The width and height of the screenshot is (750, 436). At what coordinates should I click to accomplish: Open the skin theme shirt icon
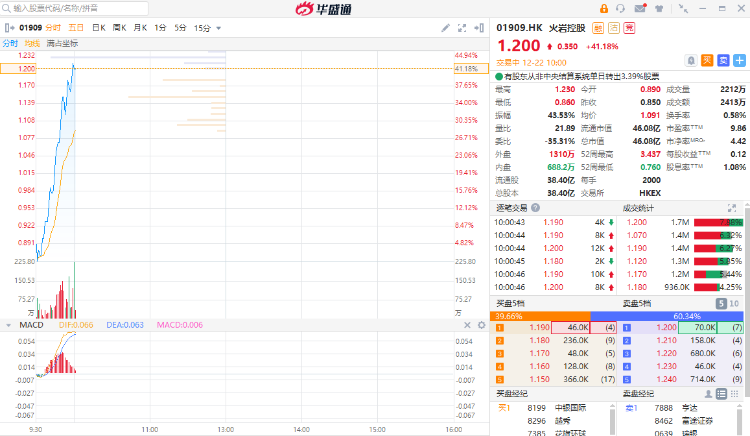click(657, 8)
